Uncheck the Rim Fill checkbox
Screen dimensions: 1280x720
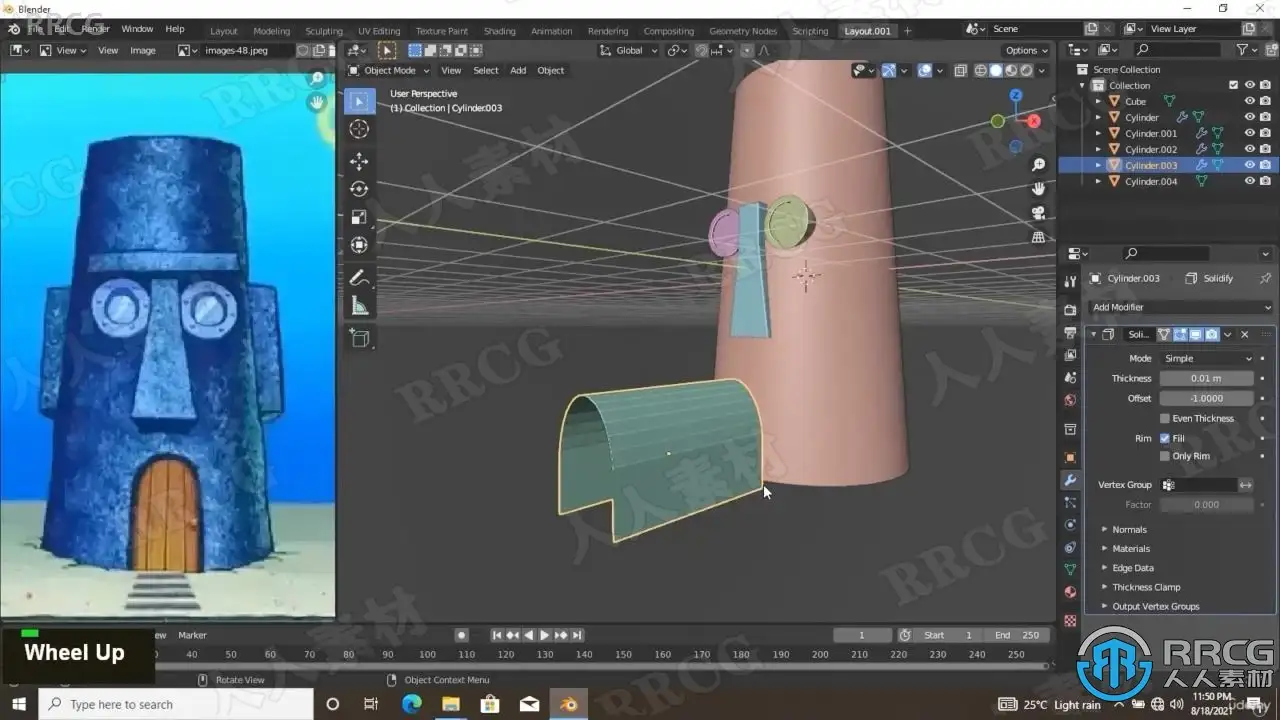pos(1165,438)
